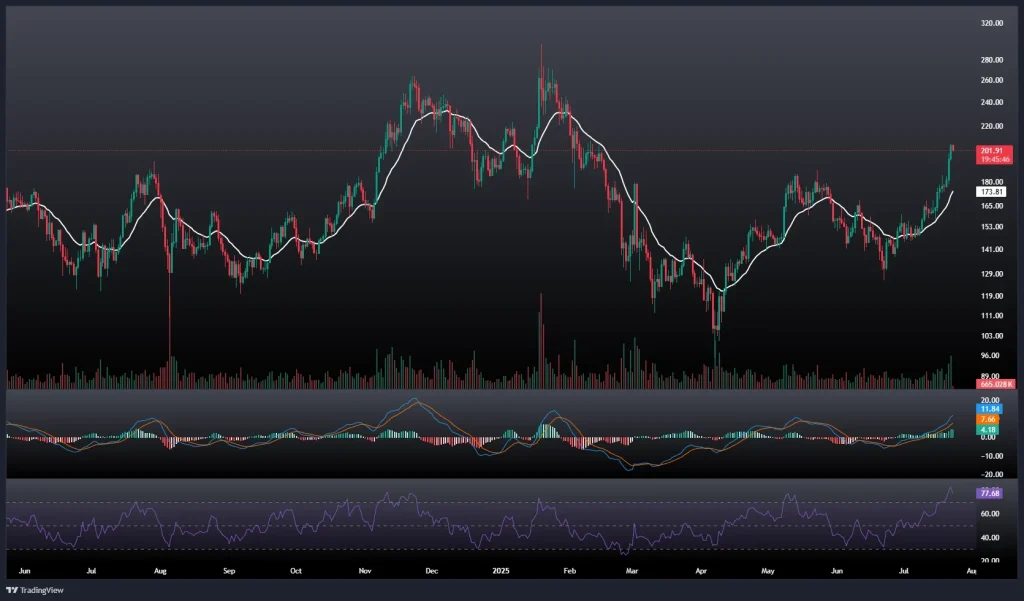Click the Dec label on the time axis

(x=432, y=571)
